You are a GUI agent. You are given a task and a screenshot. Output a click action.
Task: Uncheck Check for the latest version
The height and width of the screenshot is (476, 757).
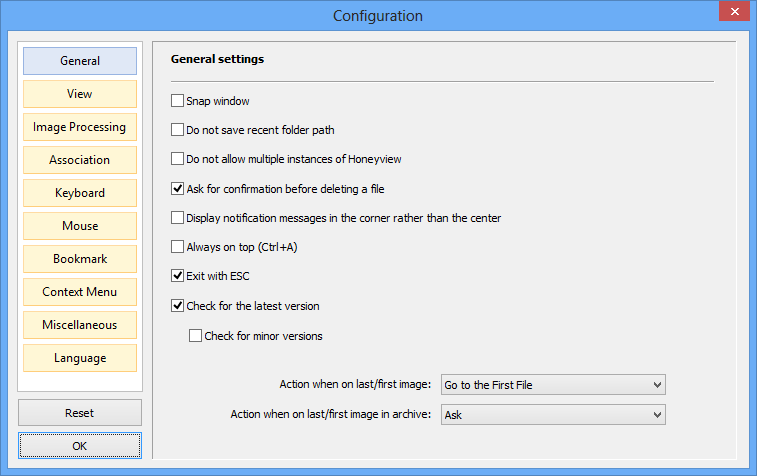[177, 306]
